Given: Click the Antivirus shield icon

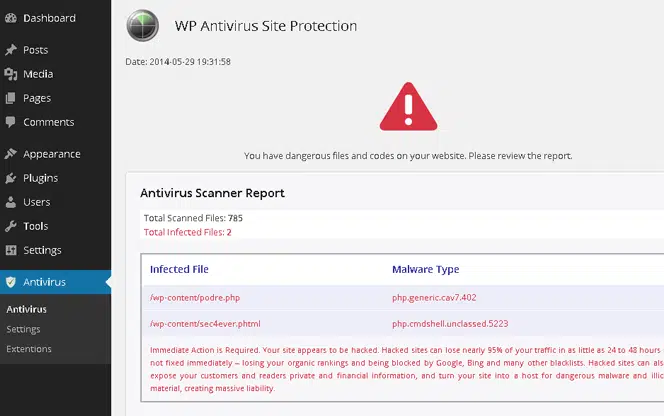Looking at the screenshot, I should 11,282.
